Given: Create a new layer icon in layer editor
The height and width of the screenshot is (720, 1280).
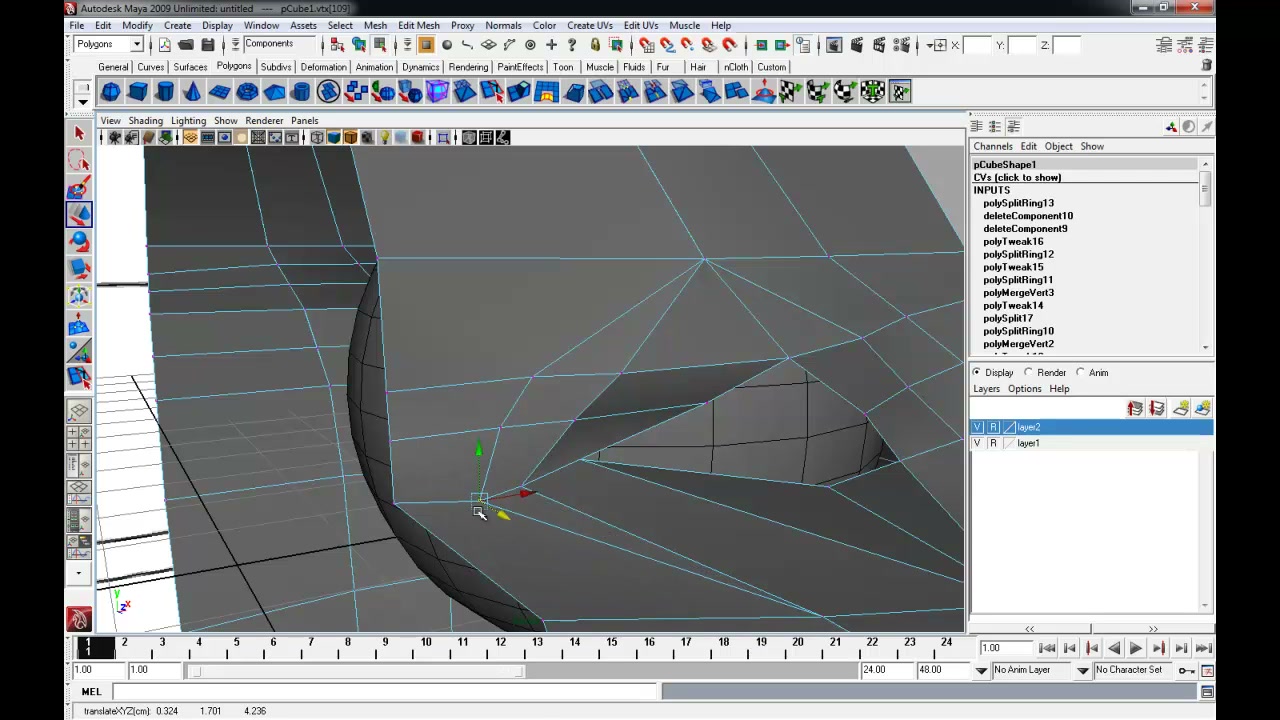Looking at the screenshot, I should click(x=1181, y=408).
